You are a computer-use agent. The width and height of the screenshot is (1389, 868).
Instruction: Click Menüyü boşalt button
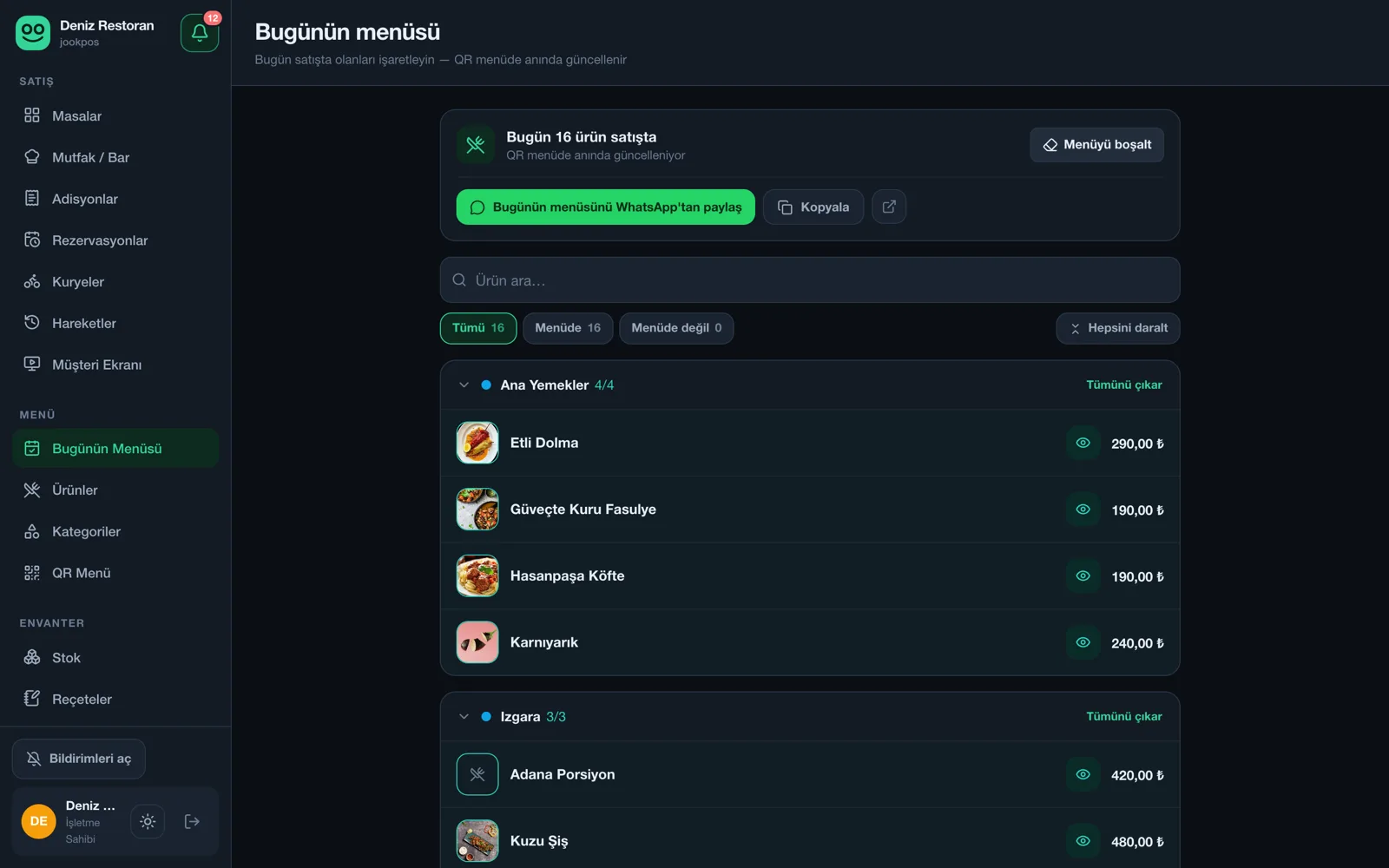pos(1097,145)
